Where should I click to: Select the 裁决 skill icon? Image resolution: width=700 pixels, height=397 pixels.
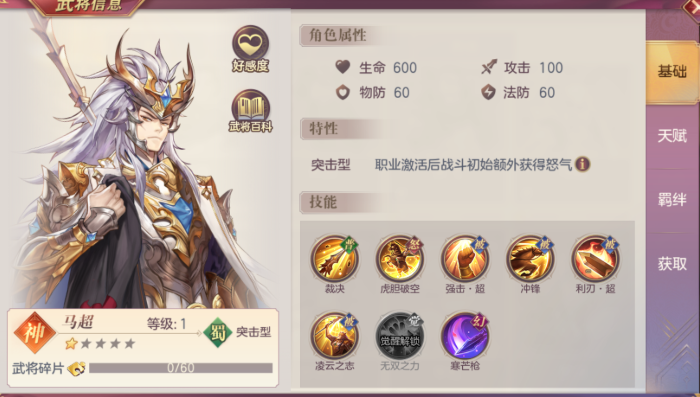335,258
